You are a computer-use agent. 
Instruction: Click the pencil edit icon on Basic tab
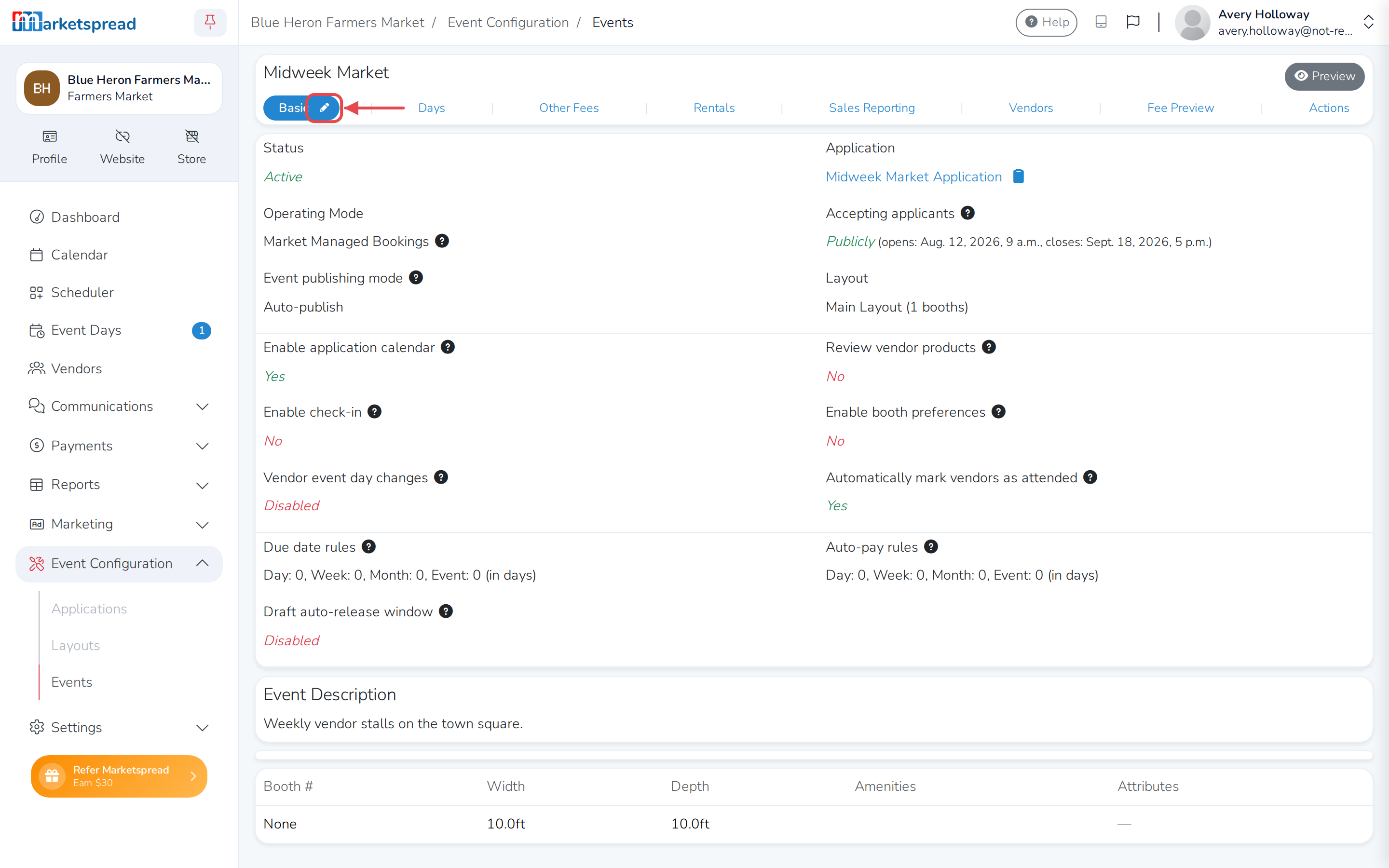[x=324, y=108]
